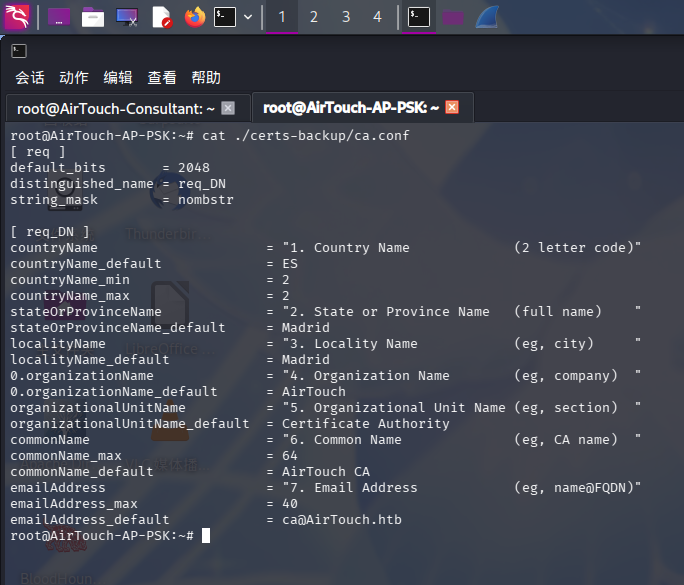Viewport: 684px width, 585px height.
Task: Open the Wireshark shark-fin taskbar window
Action: (x=487, y=17)
